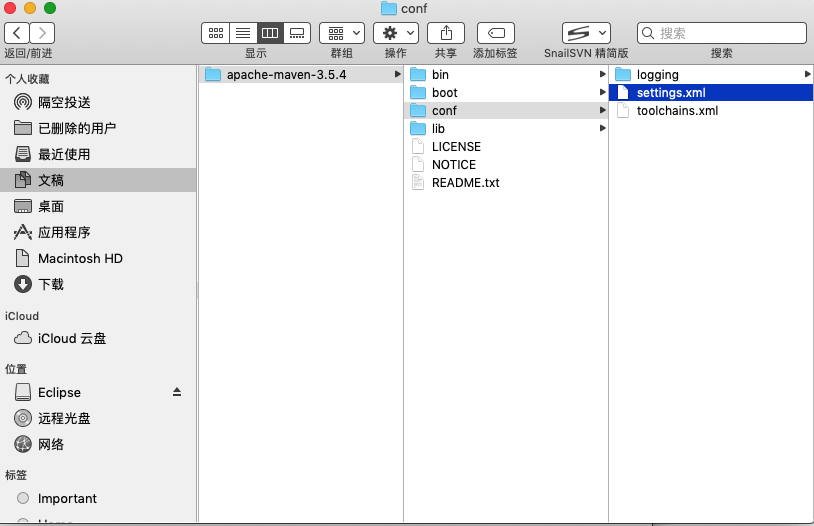Click the conf folder icon in title bar
The image size is (814, 526).
click(x=388, y=8)
